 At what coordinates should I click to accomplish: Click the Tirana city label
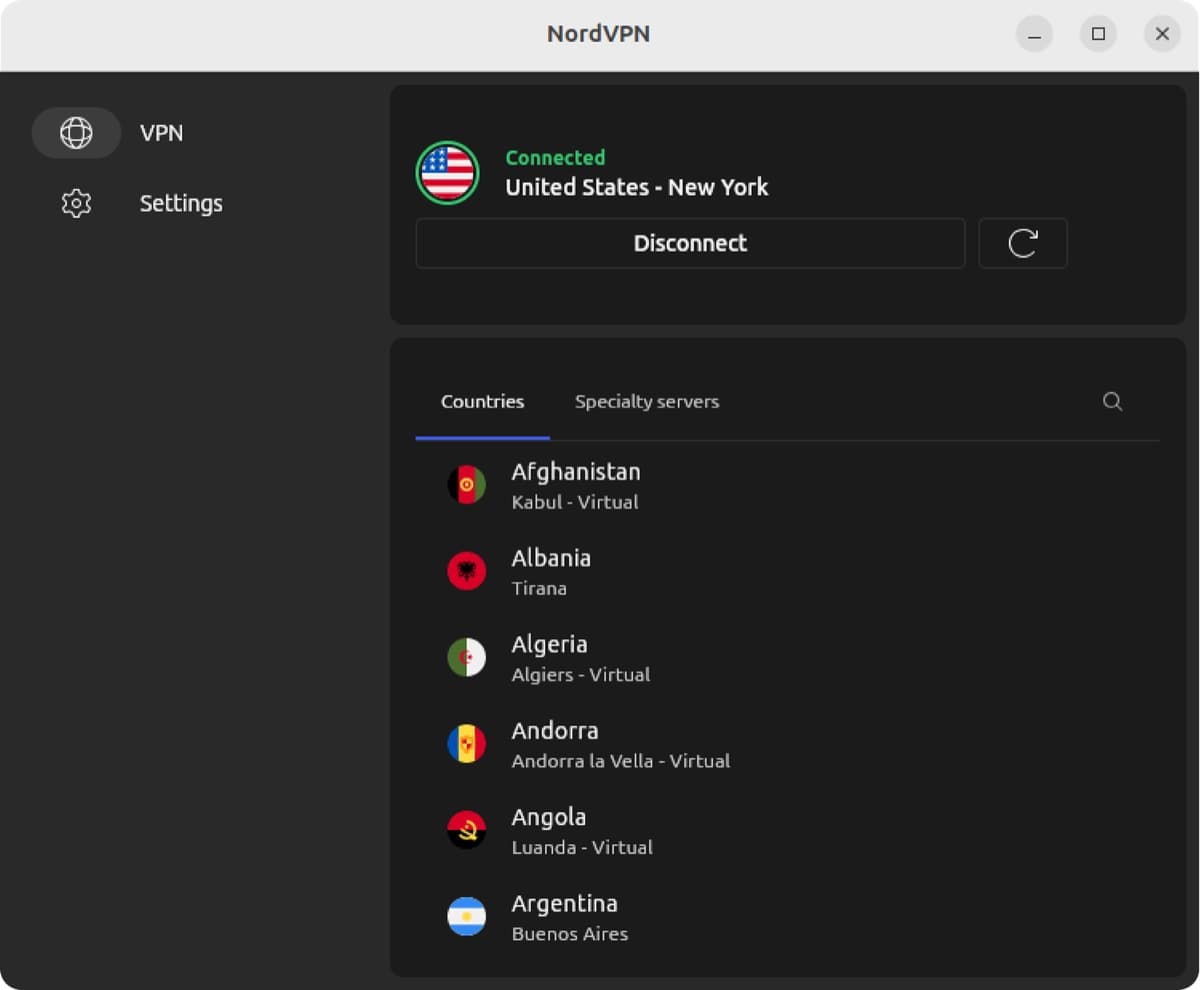click(x=539, y=588)
